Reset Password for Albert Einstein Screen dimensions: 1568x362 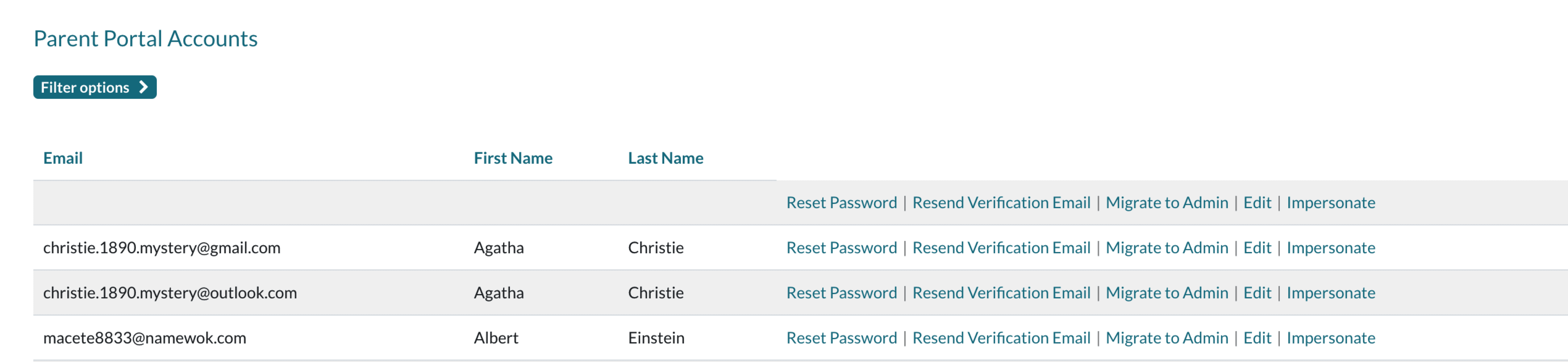[x=841, y=338]
